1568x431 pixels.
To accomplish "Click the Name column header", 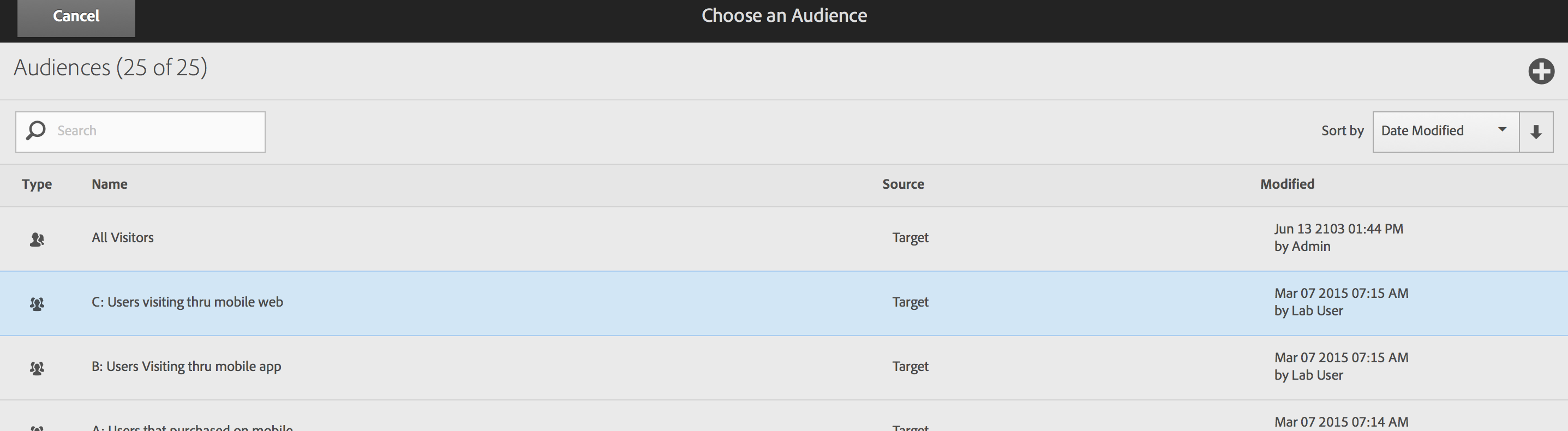I will click(110, 184).
